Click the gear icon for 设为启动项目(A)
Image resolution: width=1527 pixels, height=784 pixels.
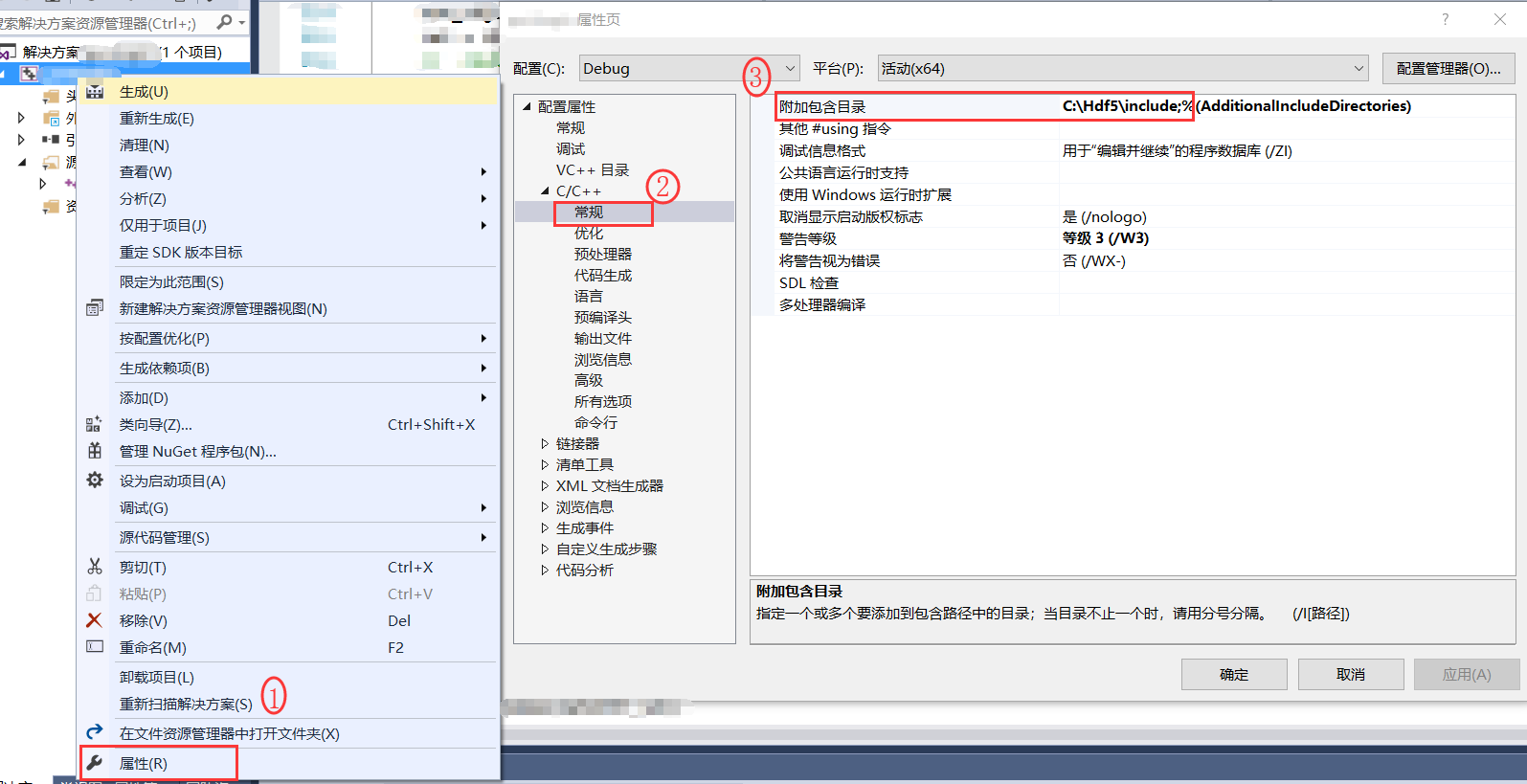[95, 481]
